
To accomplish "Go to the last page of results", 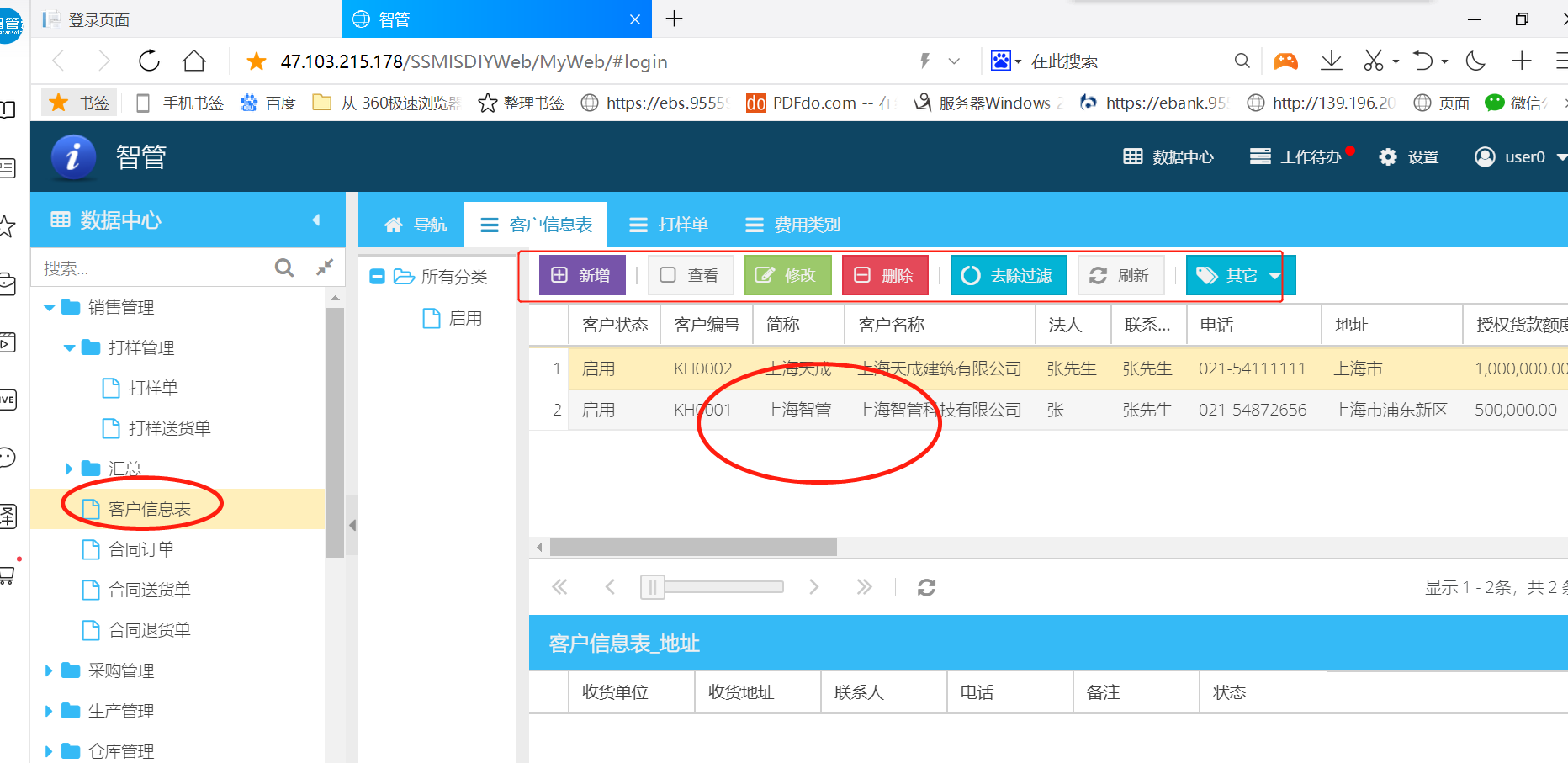I will click(x=864, y=586).
